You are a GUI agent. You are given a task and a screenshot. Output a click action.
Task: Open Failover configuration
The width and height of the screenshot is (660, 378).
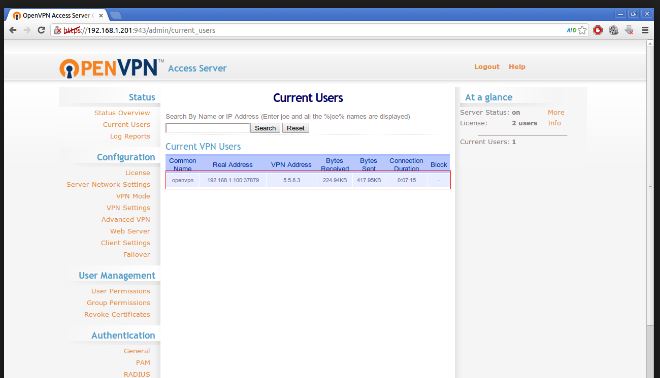(x=136, y=255)
